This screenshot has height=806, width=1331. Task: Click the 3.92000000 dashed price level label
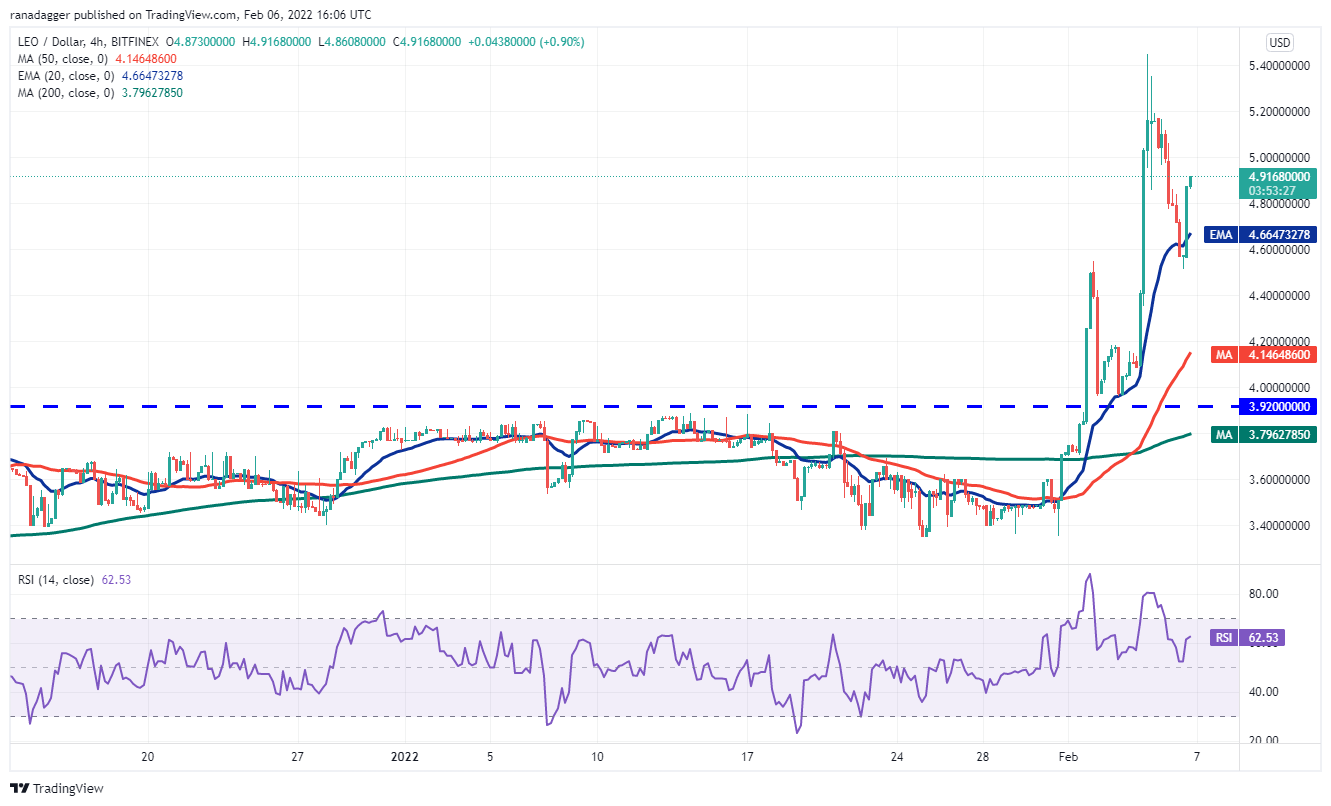pyautogui.click(x=1280, y=406)
